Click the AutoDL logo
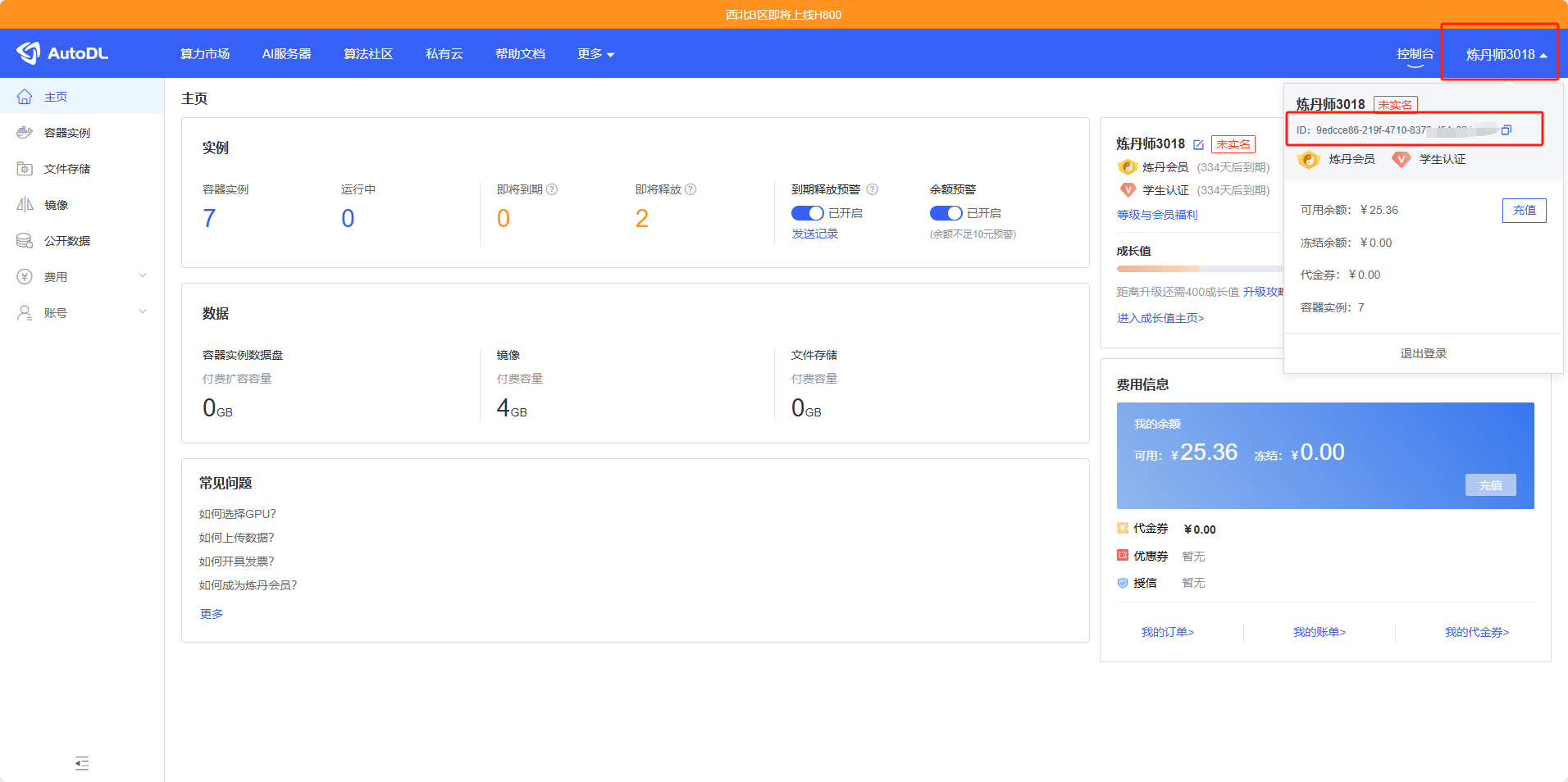The height and width of the screenshot is (782, 1568). pyautogui.click(x=62, y=53)
